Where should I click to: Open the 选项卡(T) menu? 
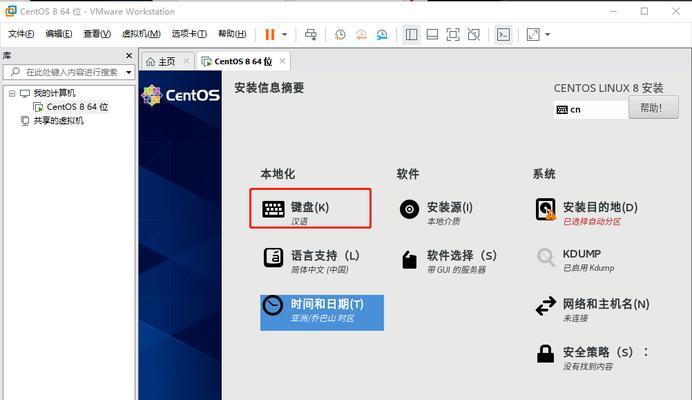pyautogui.click(x=189, y=34)
